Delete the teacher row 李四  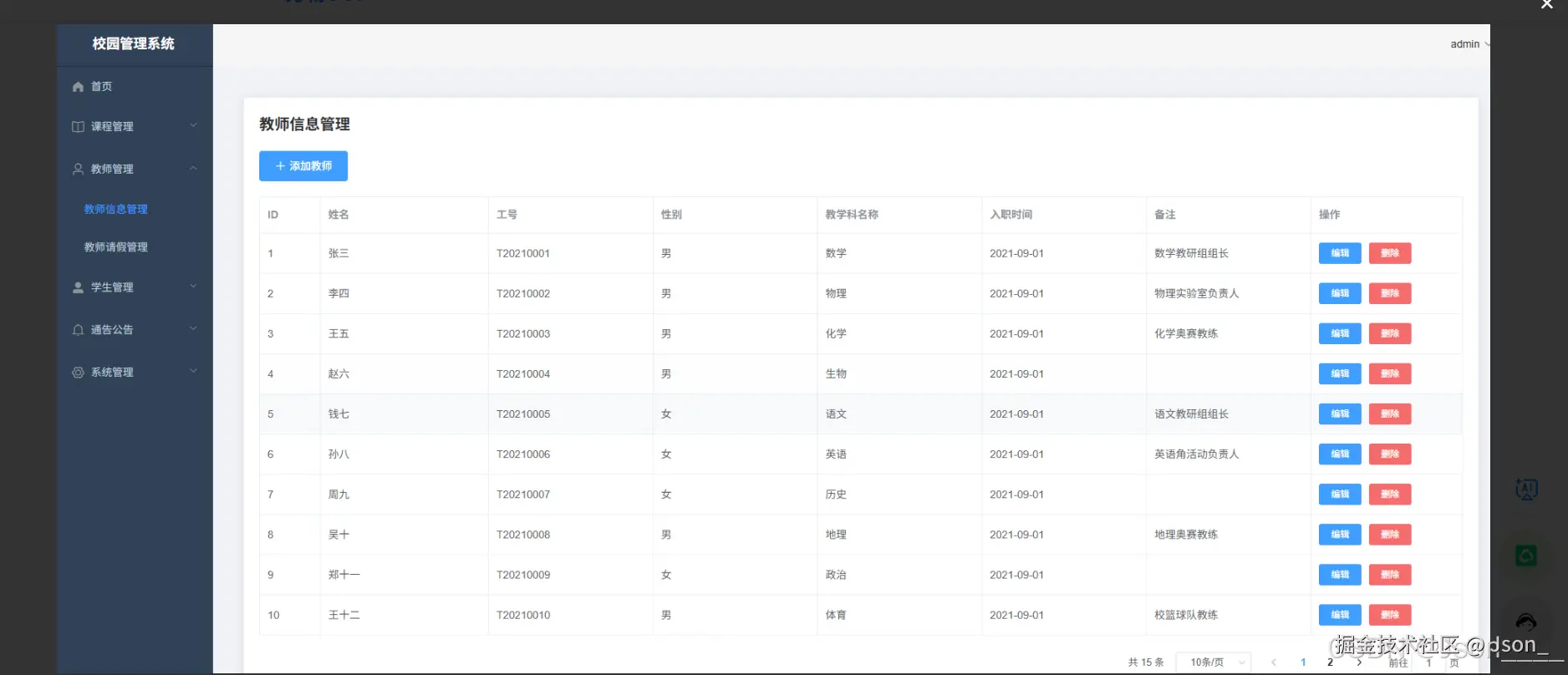(x=1390, y=293)
